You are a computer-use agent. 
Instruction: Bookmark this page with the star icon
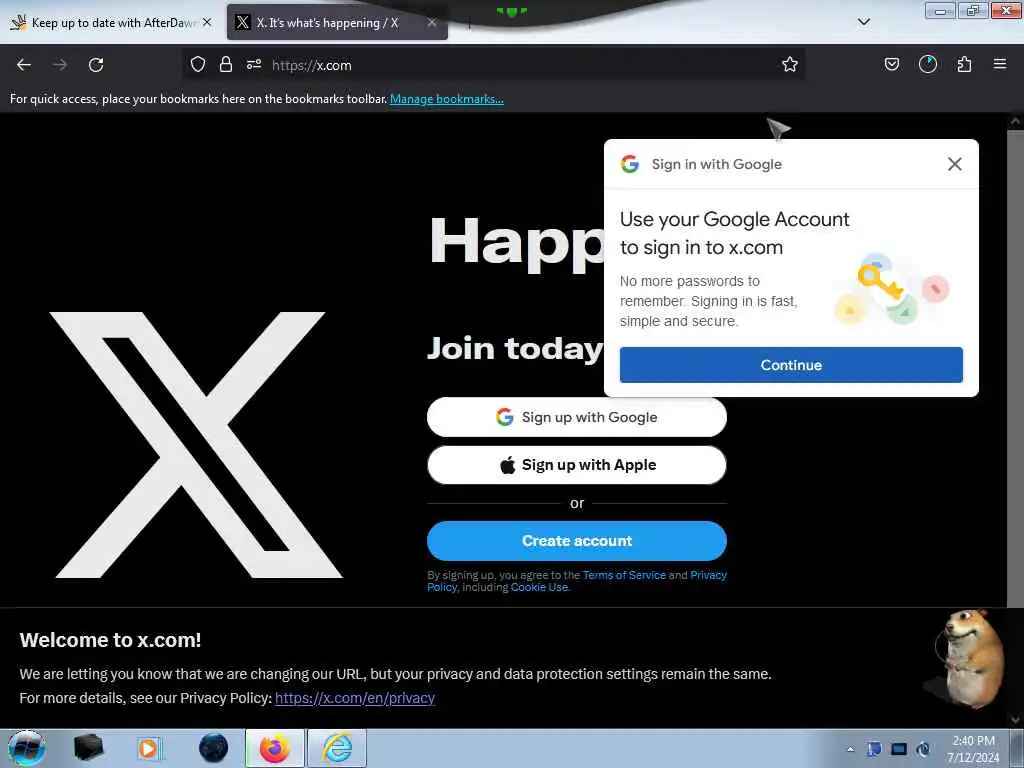click(790, 64)
